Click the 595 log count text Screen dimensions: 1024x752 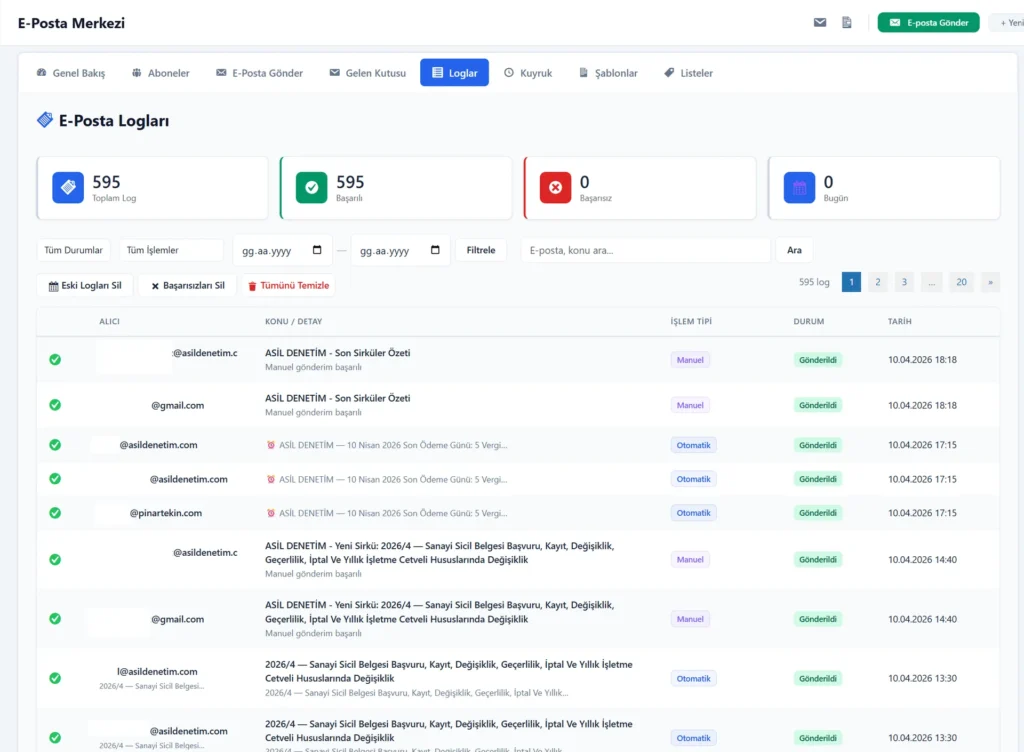pos(814,282)
